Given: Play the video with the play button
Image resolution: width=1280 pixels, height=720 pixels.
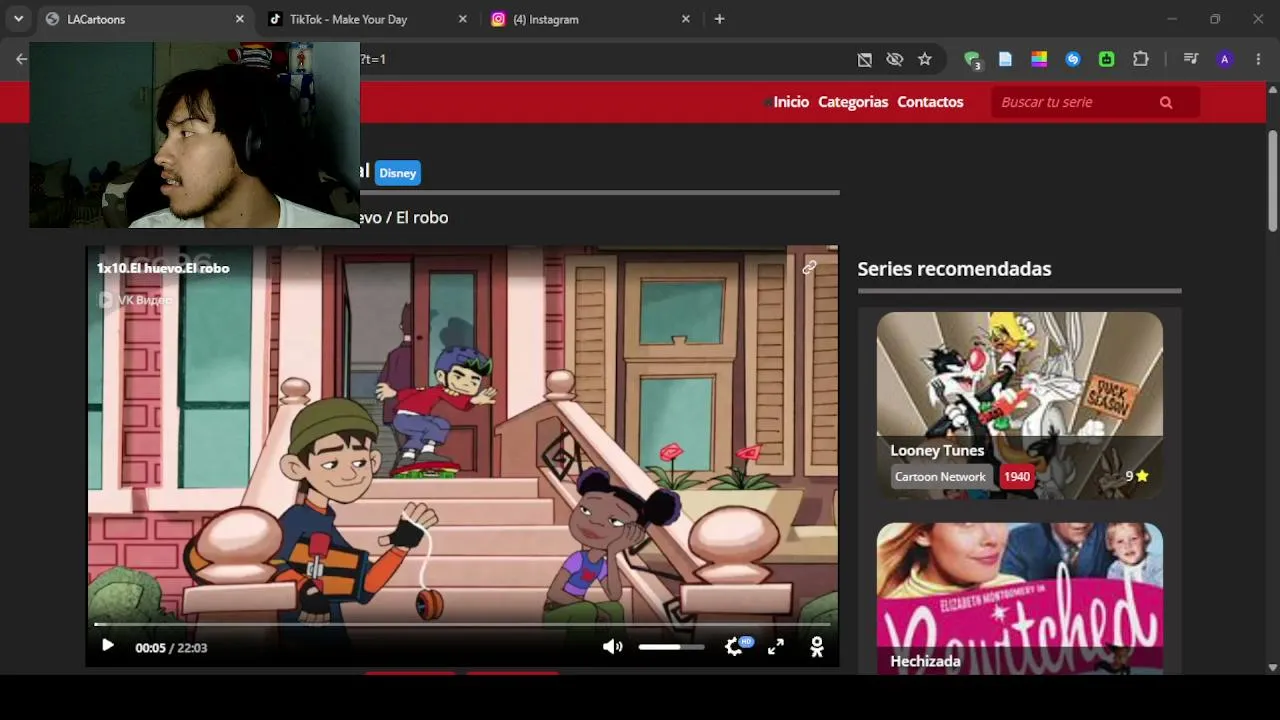Looking at the screenshot, I should pyautogui.click(x=108, y=646).
